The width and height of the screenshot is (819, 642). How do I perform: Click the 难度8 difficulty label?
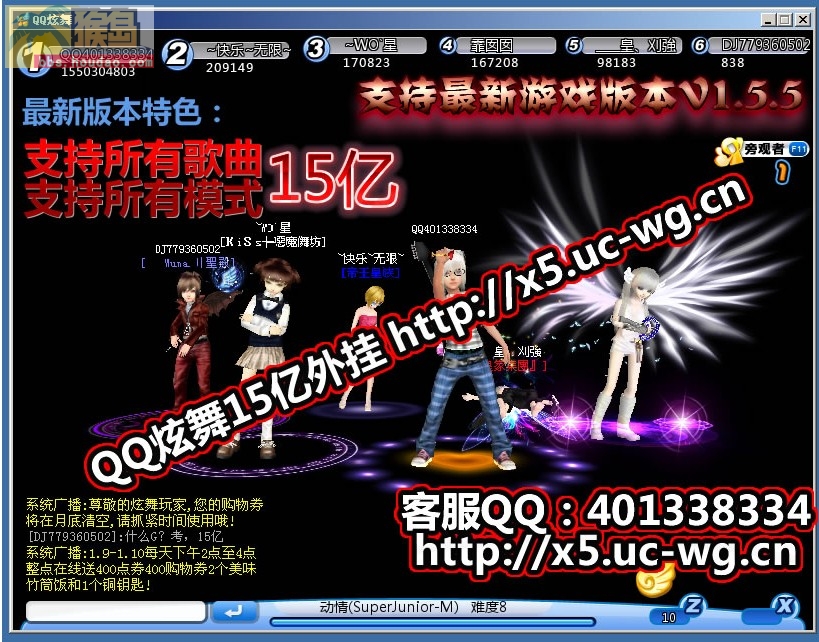point(488,607)
